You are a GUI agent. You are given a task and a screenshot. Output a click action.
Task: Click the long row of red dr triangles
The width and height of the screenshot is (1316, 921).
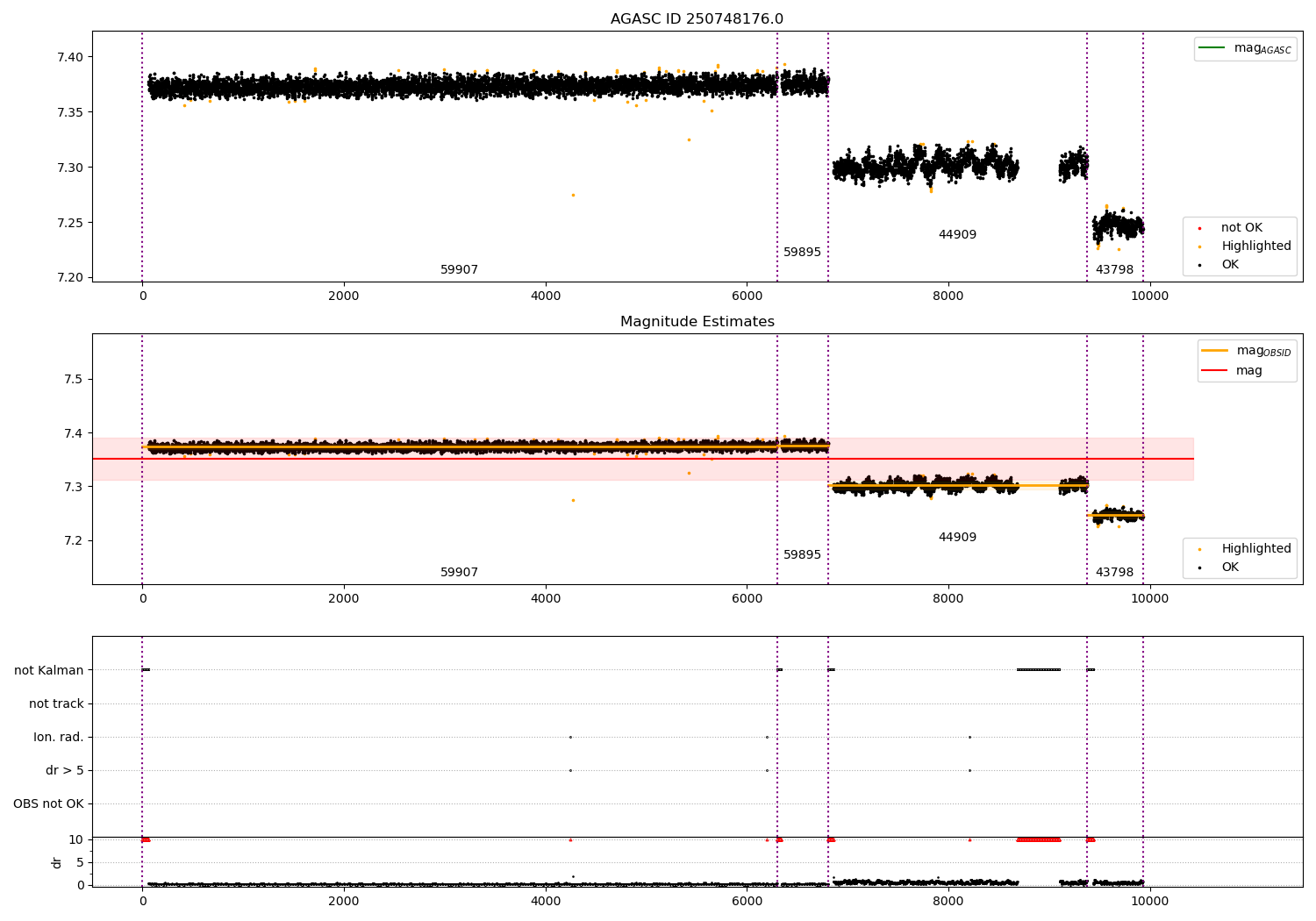[x=1039, y=839]
